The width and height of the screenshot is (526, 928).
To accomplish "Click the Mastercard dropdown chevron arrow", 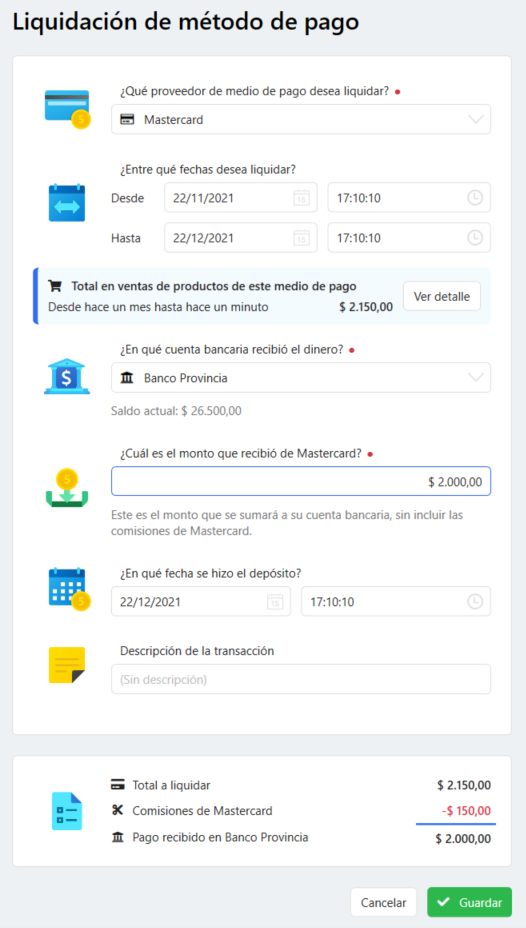I will tap(476, 120).
